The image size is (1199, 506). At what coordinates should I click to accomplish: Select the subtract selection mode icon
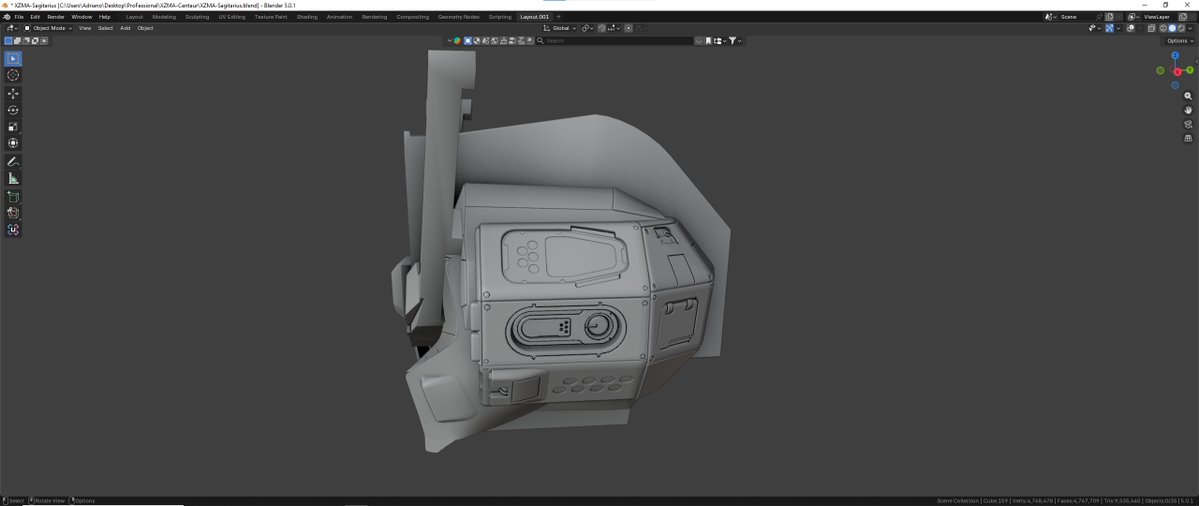point(26,41)
